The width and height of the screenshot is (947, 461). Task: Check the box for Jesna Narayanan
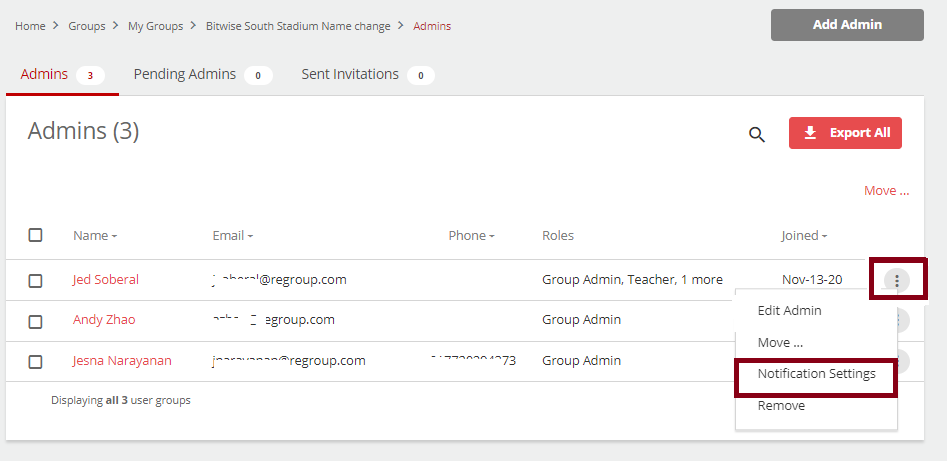pyautogui.click(x=36, y=361)
